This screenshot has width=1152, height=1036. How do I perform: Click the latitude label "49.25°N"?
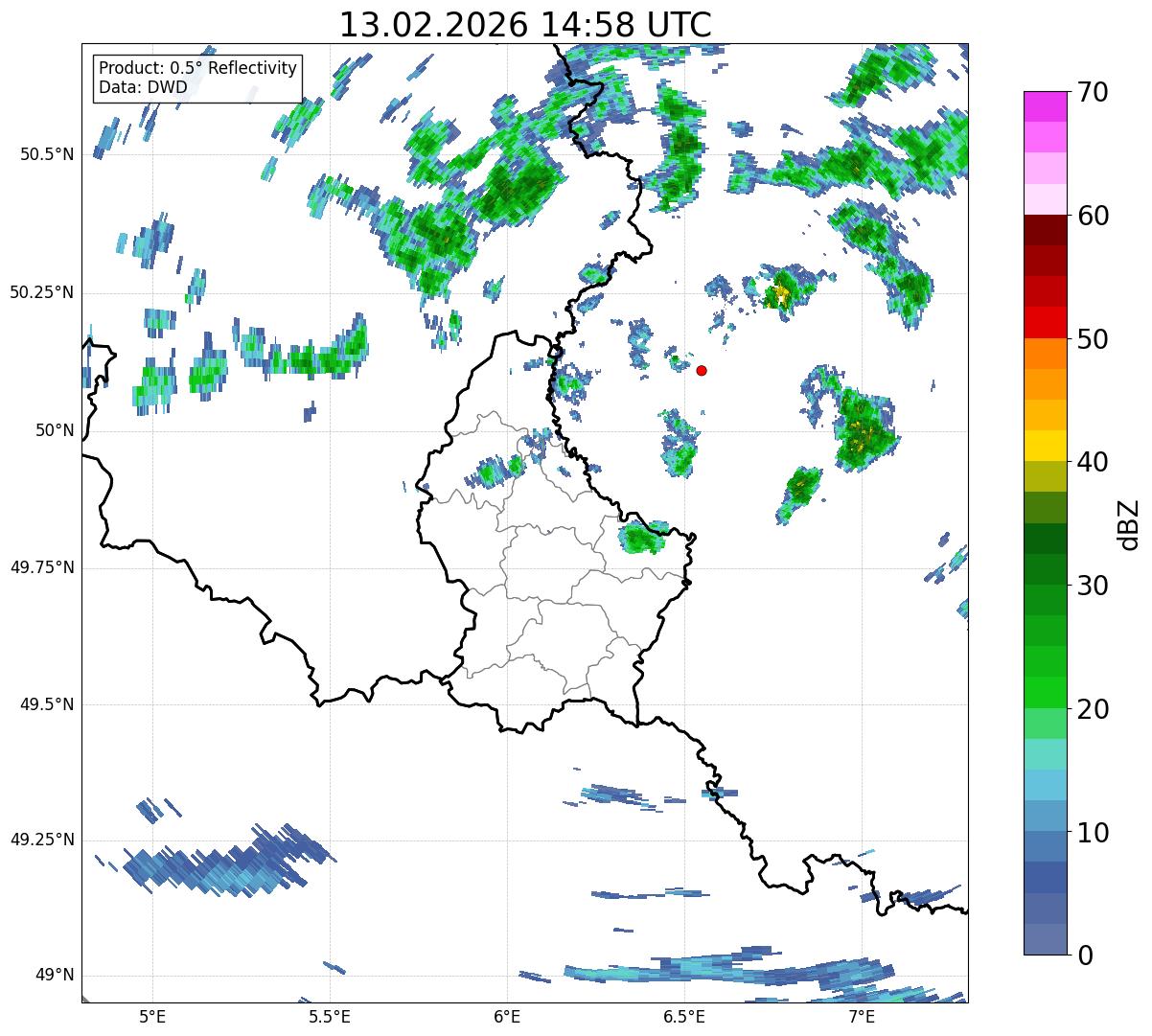pyautogui.click(x=41, y=840)
